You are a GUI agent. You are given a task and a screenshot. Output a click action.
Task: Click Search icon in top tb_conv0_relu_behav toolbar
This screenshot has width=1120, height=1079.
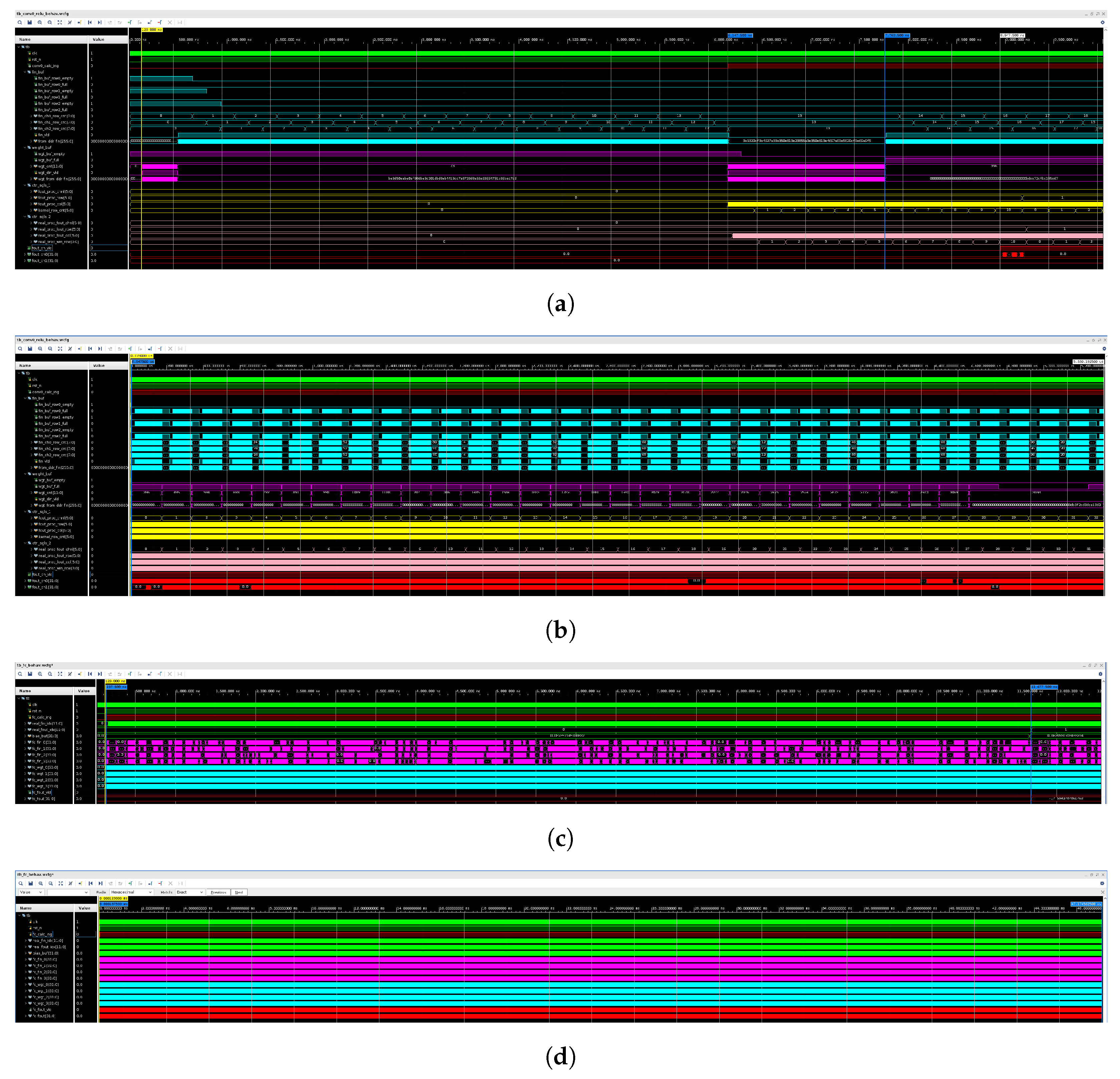click(19, 22)
